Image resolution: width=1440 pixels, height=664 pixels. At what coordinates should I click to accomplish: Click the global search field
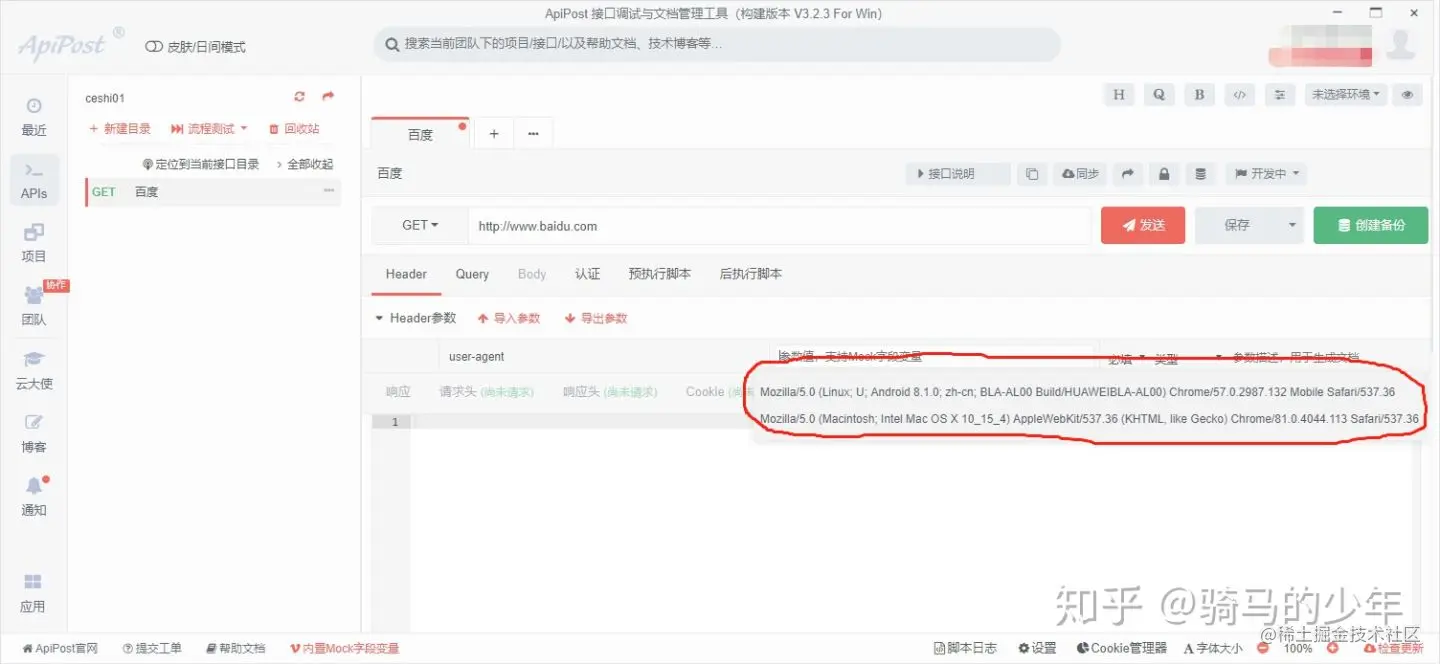tap(717, 44)
